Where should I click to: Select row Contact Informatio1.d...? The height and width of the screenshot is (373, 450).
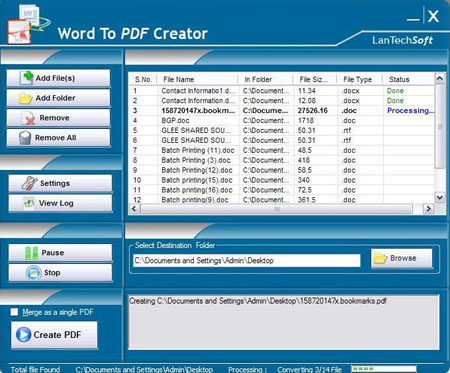pyautogui.click(x=282, y=91)
